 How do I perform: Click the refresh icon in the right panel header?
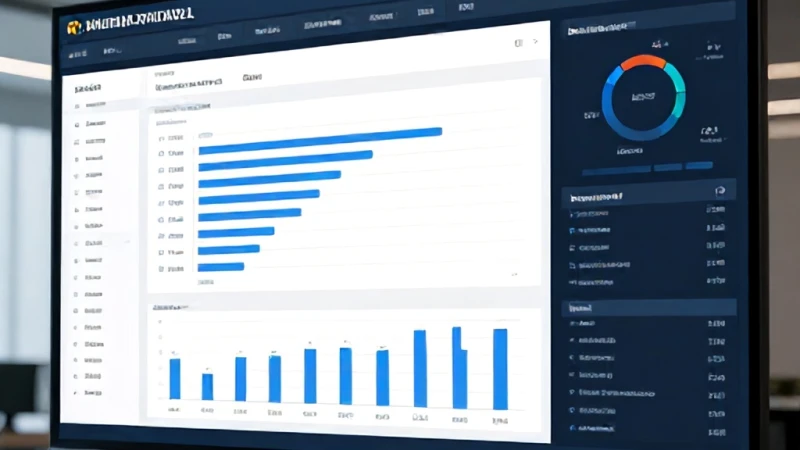click(720, 191)
